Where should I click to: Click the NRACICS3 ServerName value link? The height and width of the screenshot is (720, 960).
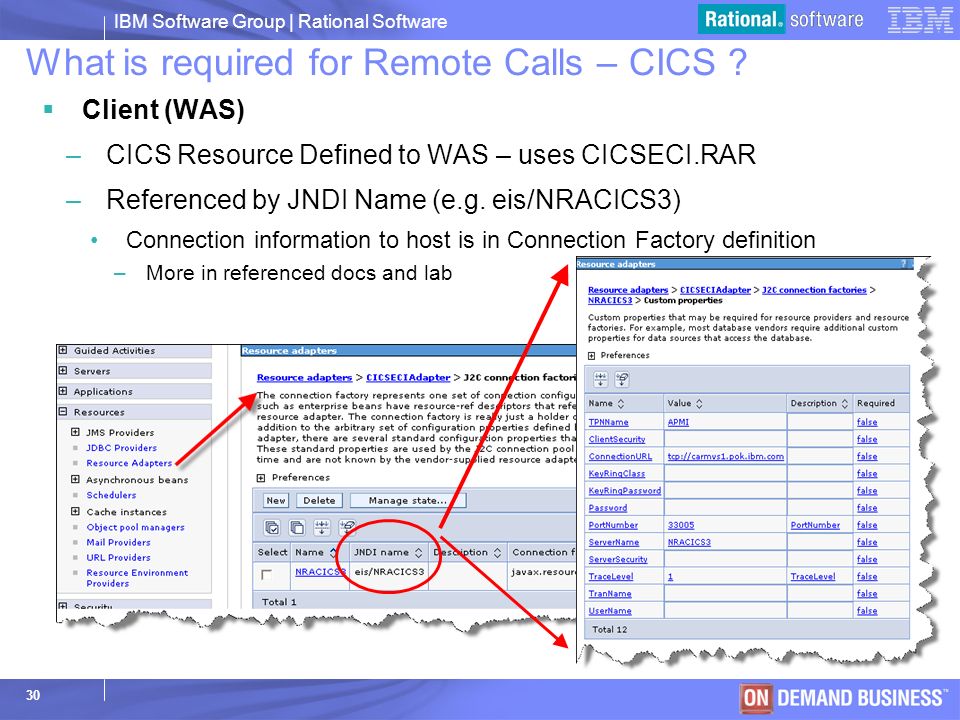[x=689, y=542]
